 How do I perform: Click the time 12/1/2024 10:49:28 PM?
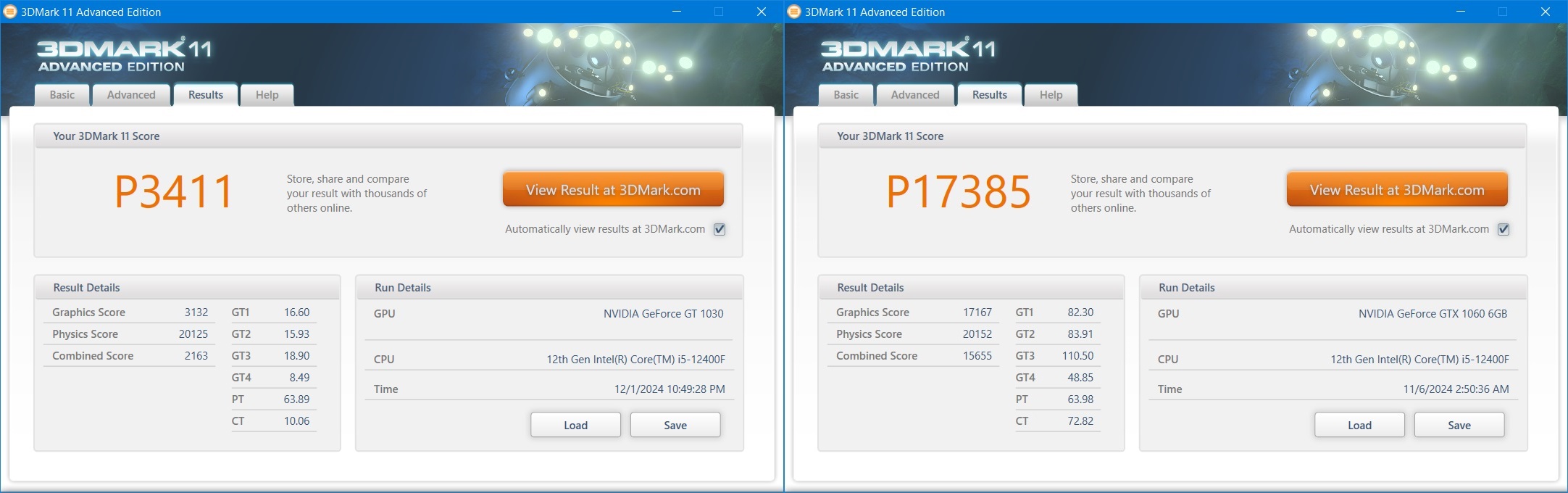pyautogui.click(x=670, y=389)
